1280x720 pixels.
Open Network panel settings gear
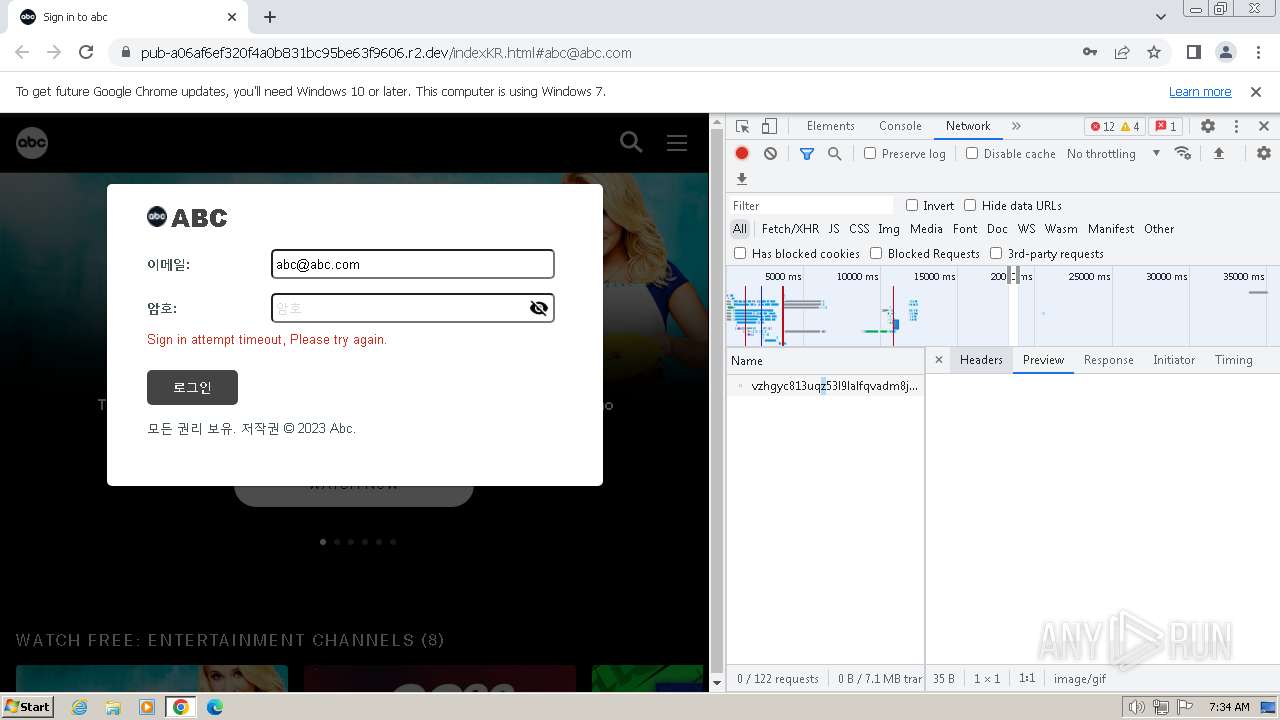1264,153
